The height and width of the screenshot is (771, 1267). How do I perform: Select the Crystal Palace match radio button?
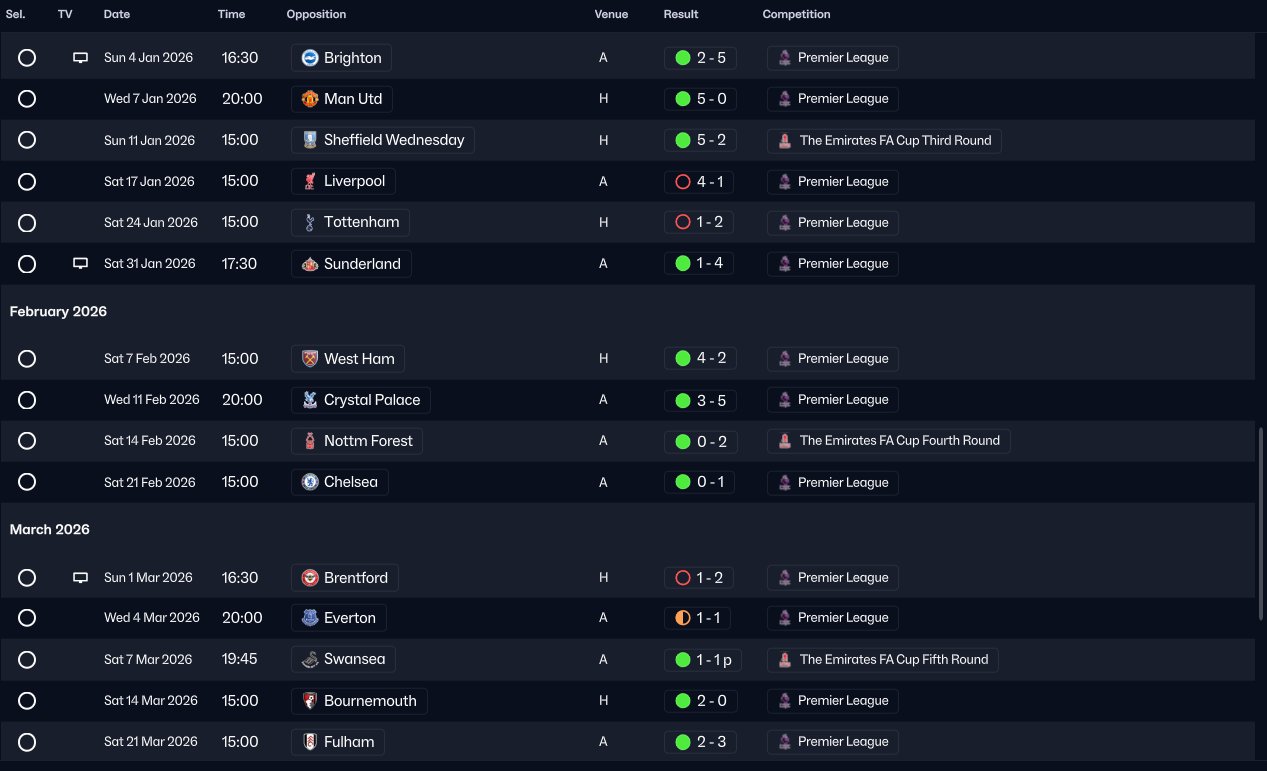27,400
